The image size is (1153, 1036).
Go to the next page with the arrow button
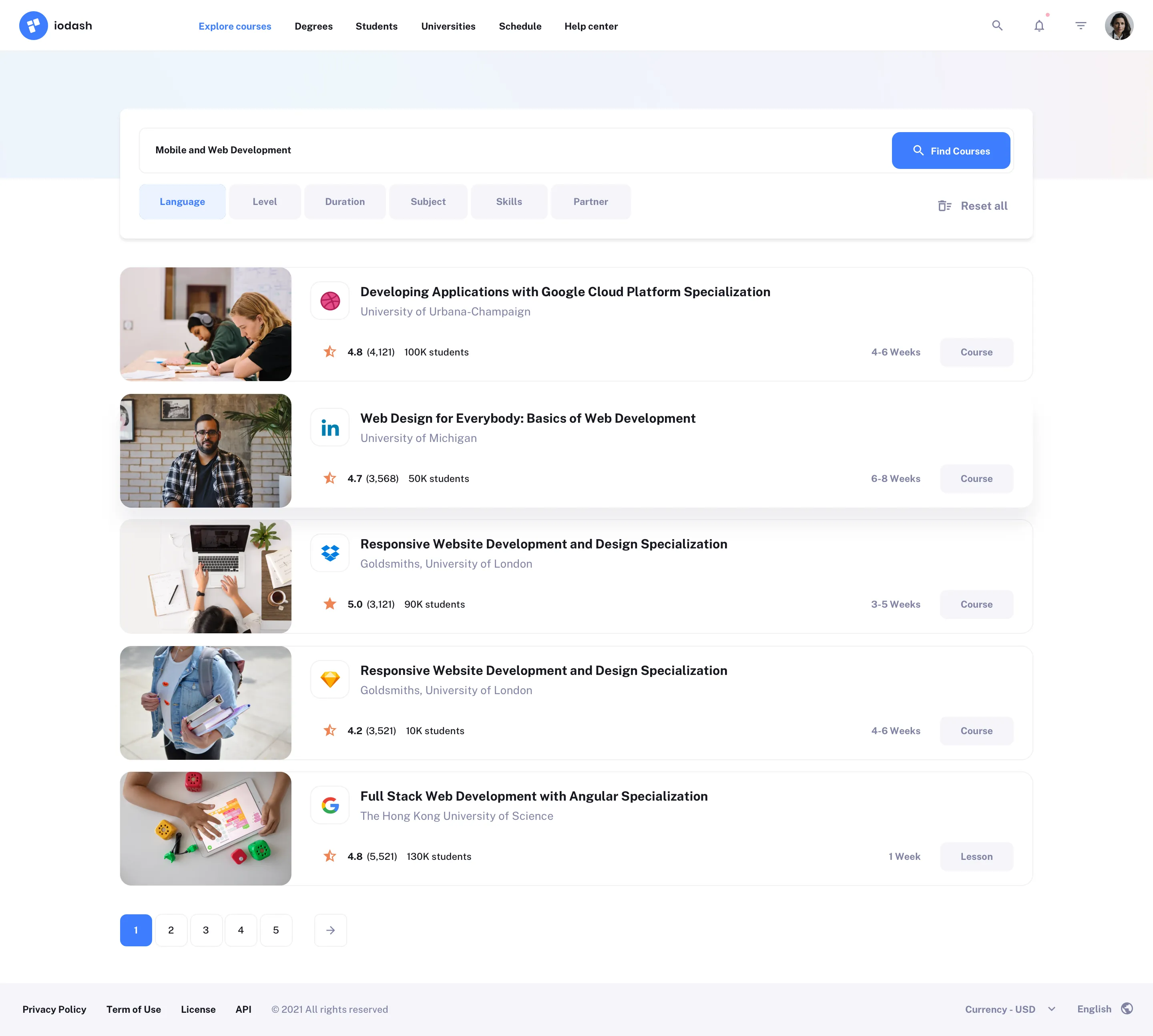[x=331, y=930]
